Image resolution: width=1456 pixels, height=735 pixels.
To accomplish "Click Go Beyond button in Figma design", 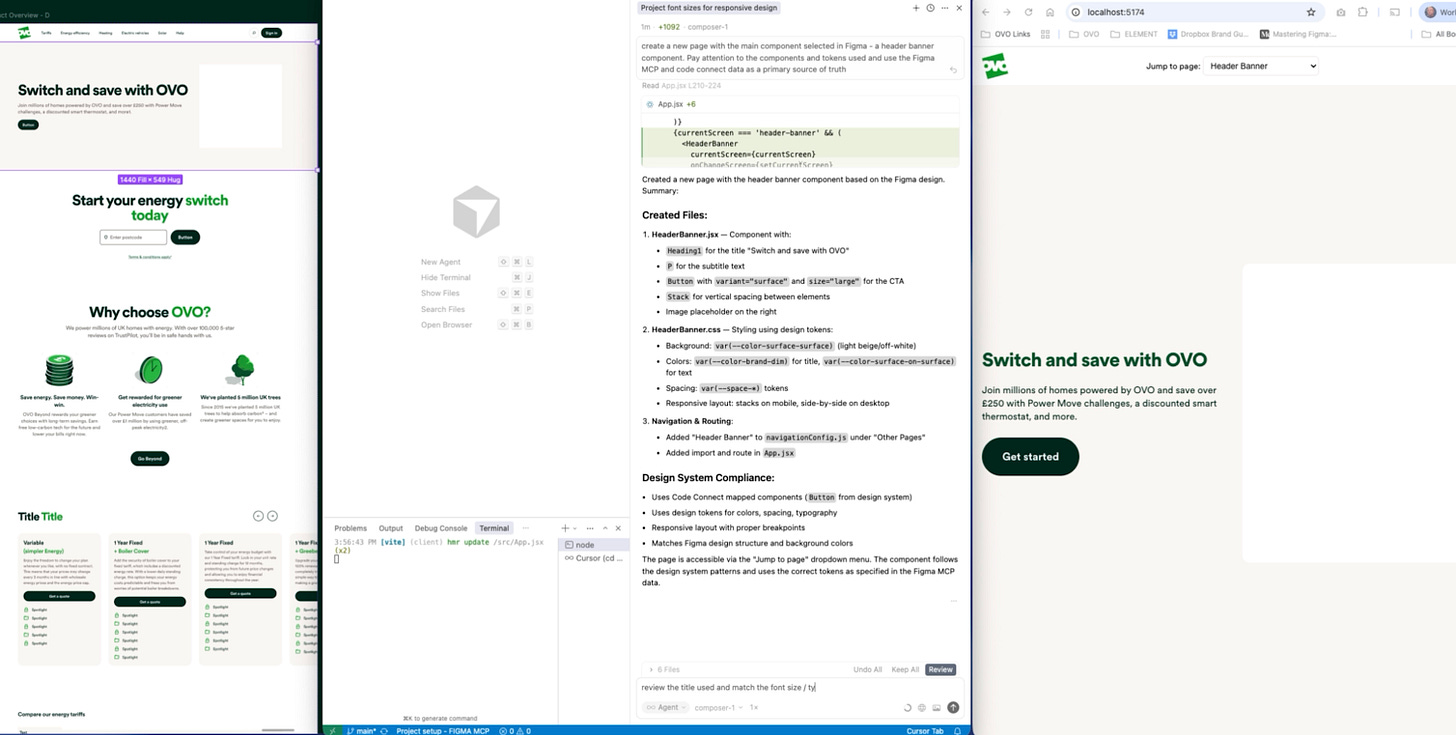I will pyautogui.click(x=150, y=458).
